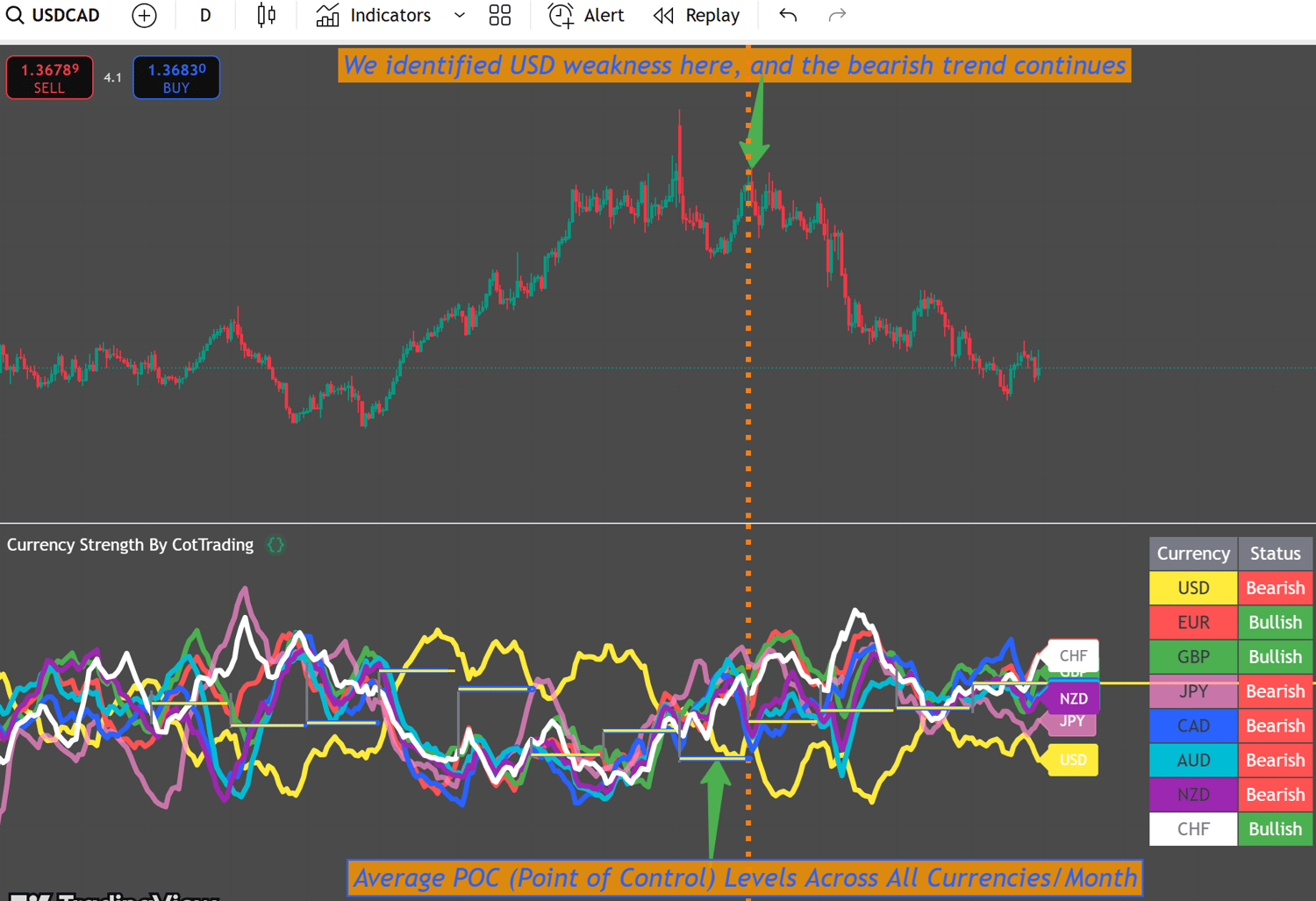Select the 4.1 spread value
The image size is (1316, 901).
[x=113, y=78]
